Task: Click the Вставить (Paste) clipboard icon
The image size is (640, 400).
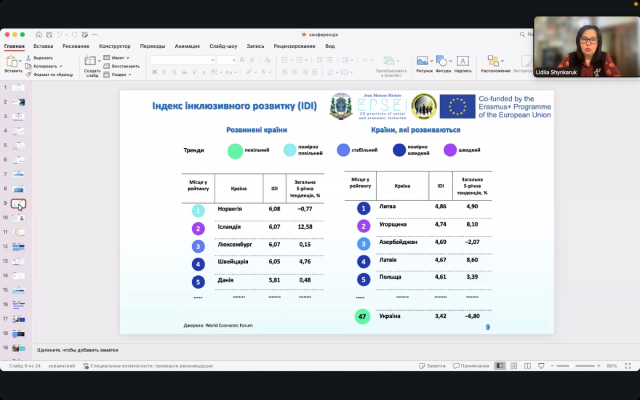Action: click(x=13, y=61)
